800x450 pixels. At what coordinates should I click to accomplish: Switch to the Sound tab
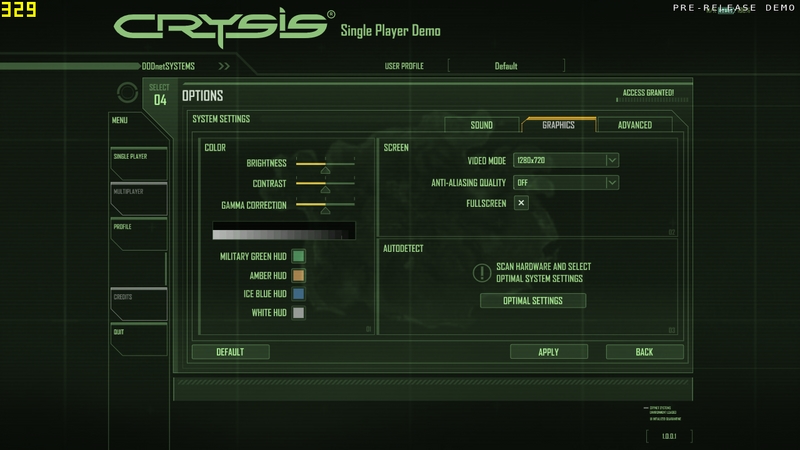click(482, 125)
